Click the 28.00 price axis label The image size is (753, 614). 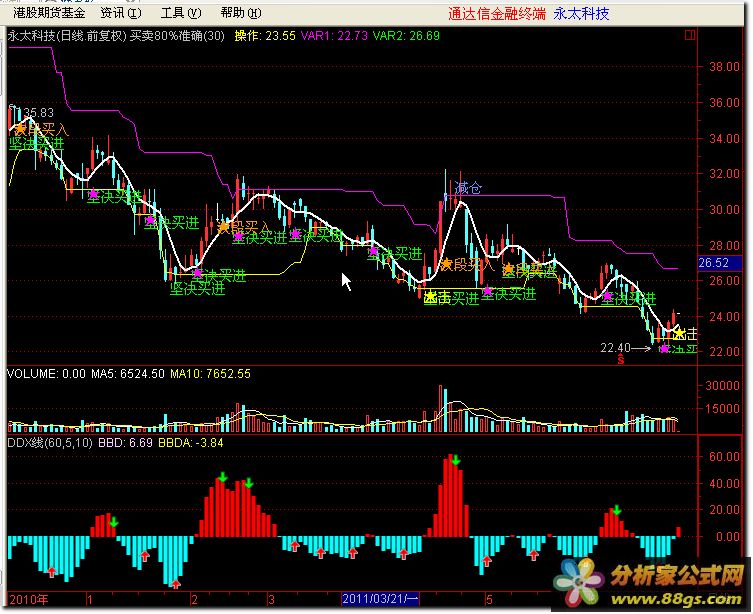tap(725, 245)
